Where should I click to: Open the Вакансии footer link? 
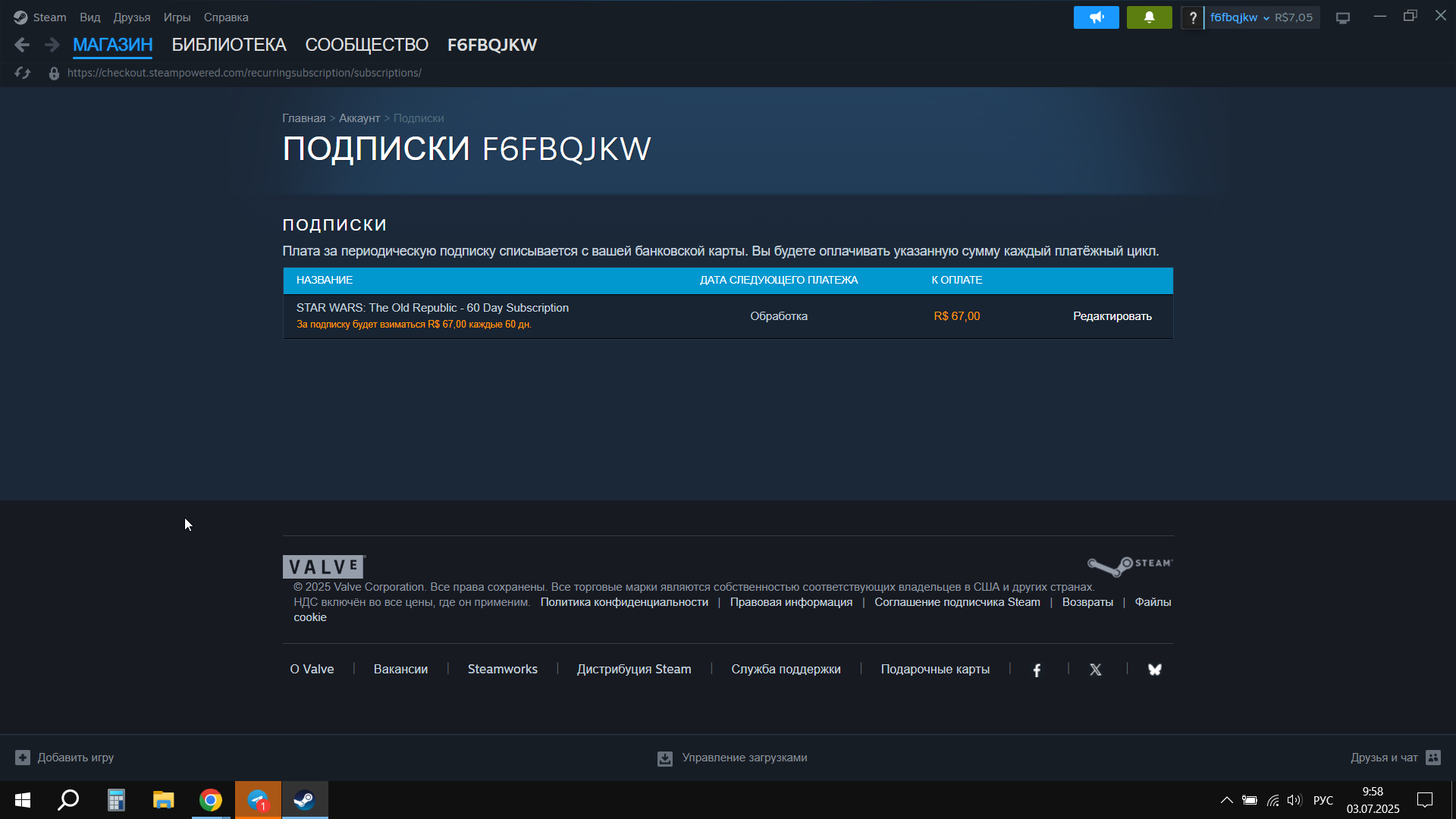pyautogui.click(x=400, y=670)
